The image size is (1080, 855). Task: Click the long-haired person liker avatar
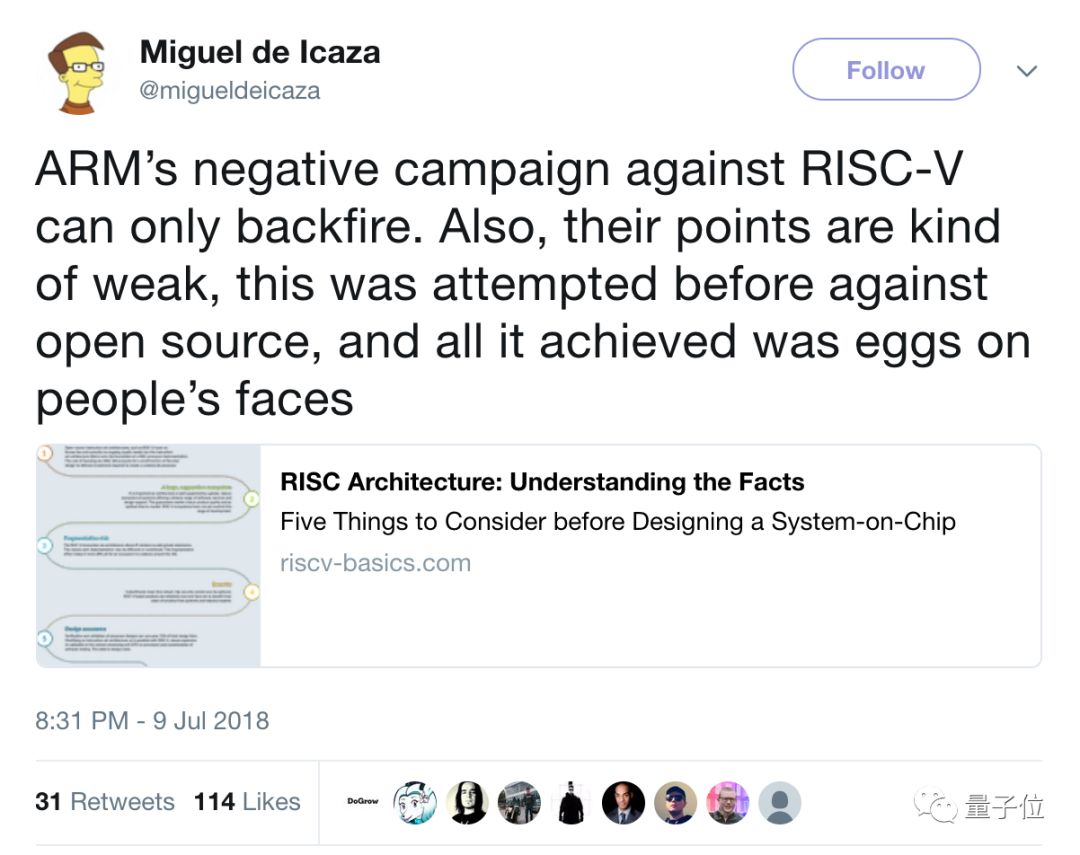tap(466, 802)
